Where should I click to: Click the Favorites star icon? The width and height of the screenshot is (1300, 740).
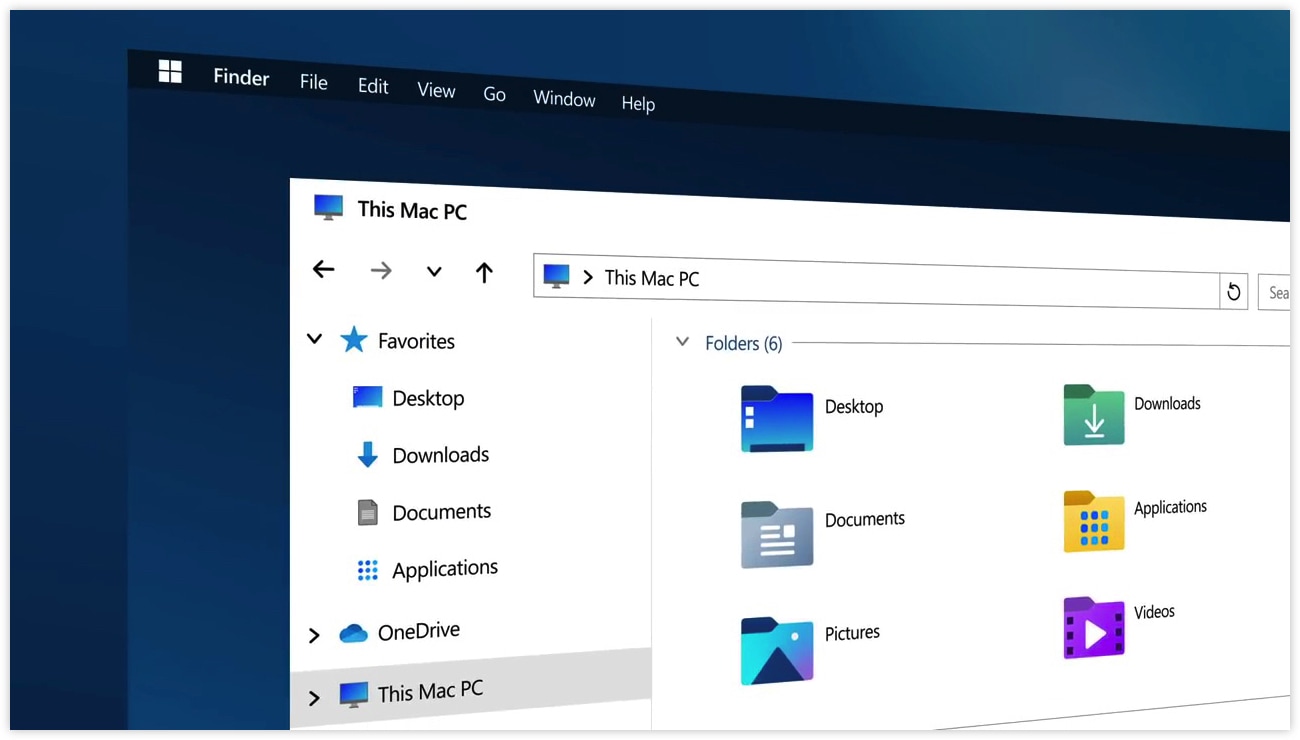354,340
